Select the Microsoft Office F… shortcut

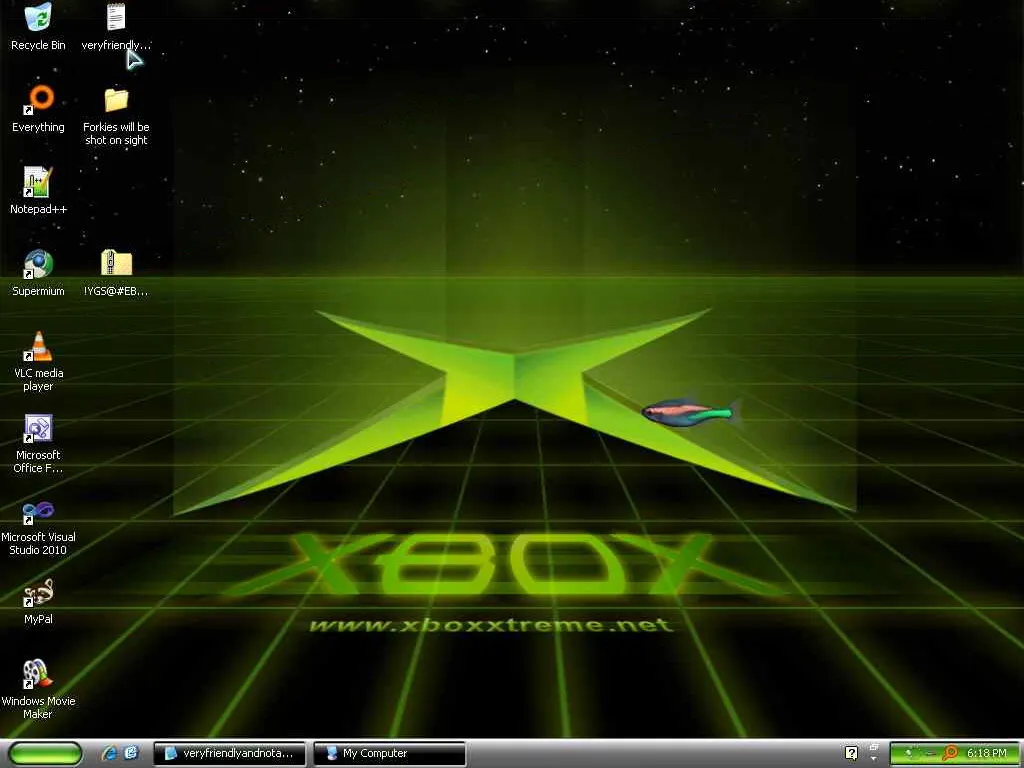[x=38, y=443]
